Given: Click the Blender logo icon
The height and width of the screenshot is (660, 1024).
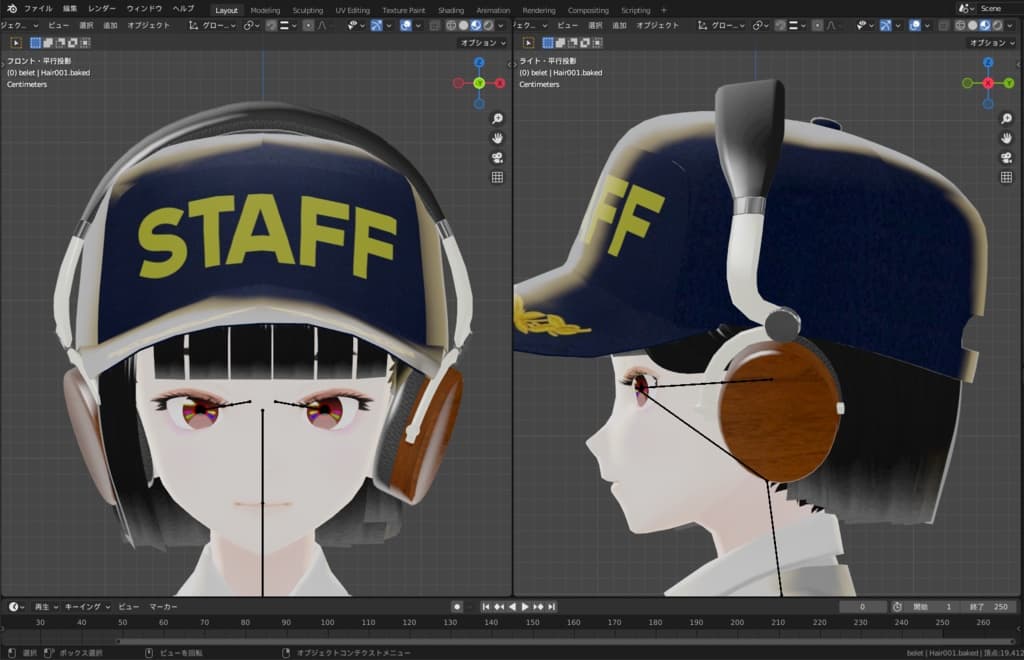Looking at the screenshot, I should [x=10, y=9].
